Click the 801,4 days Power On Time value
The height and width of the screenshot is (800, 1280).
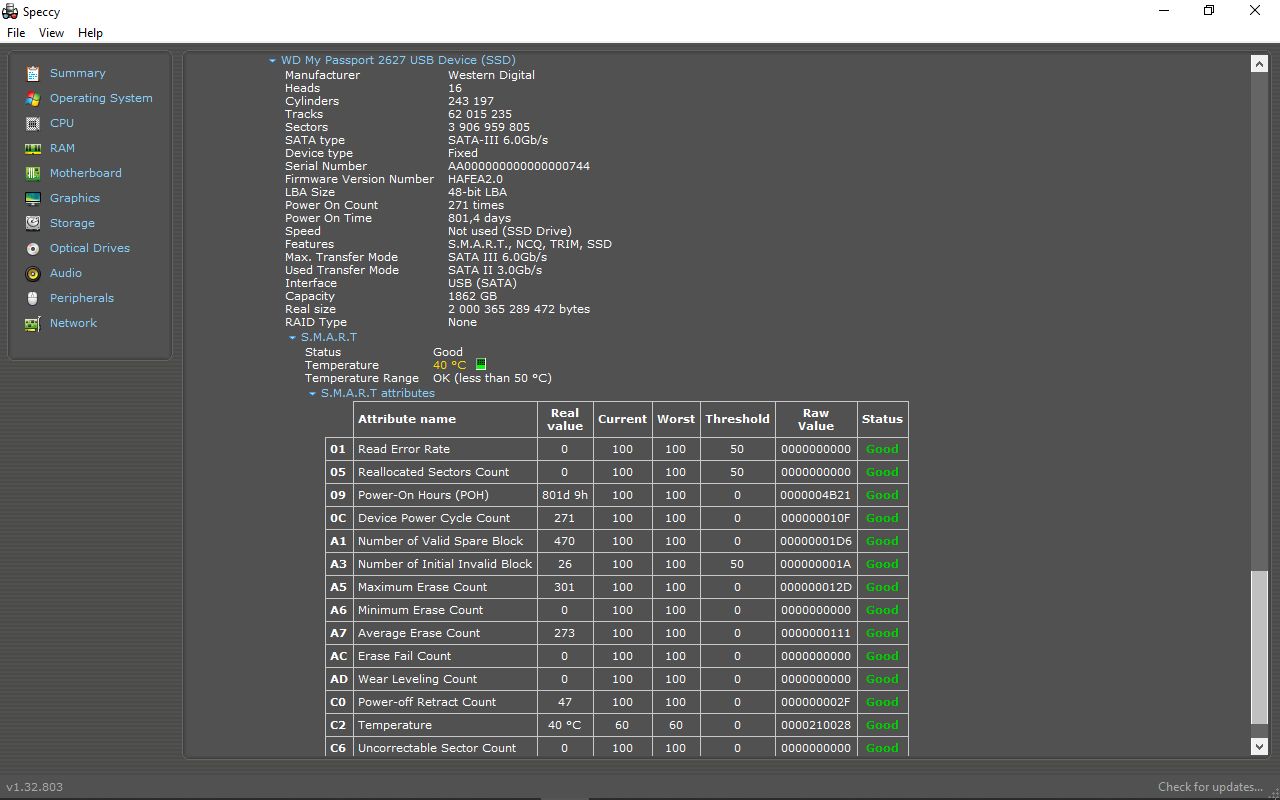point(479,218)
